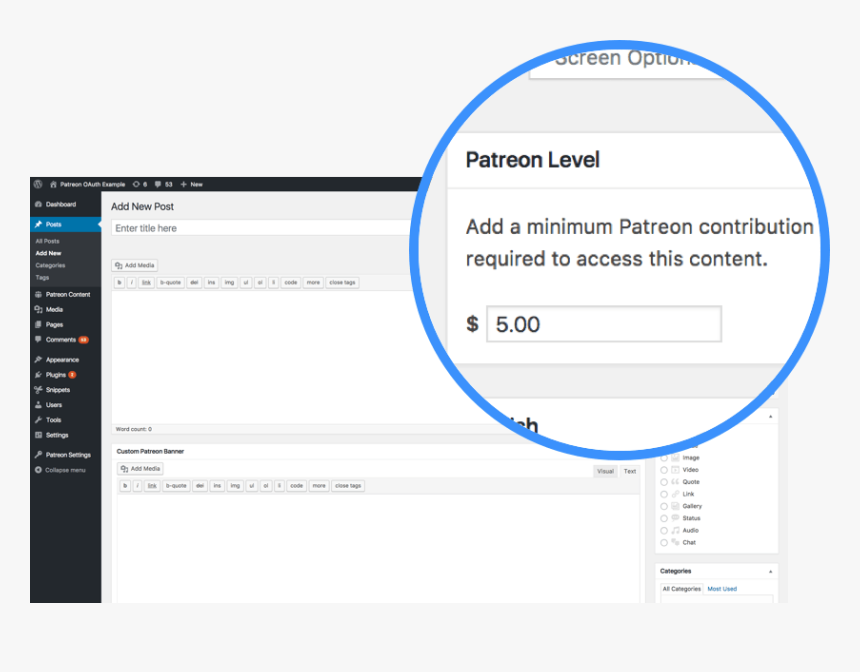Collapse the Categories panel with its arrow
This screenshot has width=860, height=672.
click(x=770, y=571)
